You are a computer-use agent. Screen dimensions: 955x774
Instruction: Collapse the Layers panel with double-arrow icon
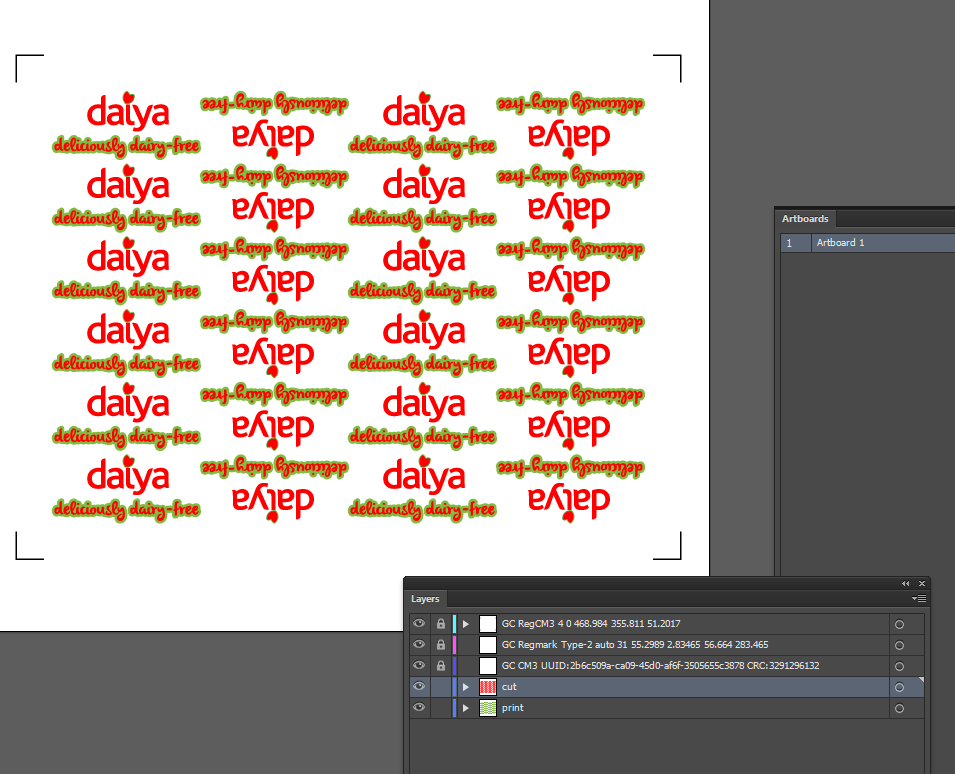point(906,583)
